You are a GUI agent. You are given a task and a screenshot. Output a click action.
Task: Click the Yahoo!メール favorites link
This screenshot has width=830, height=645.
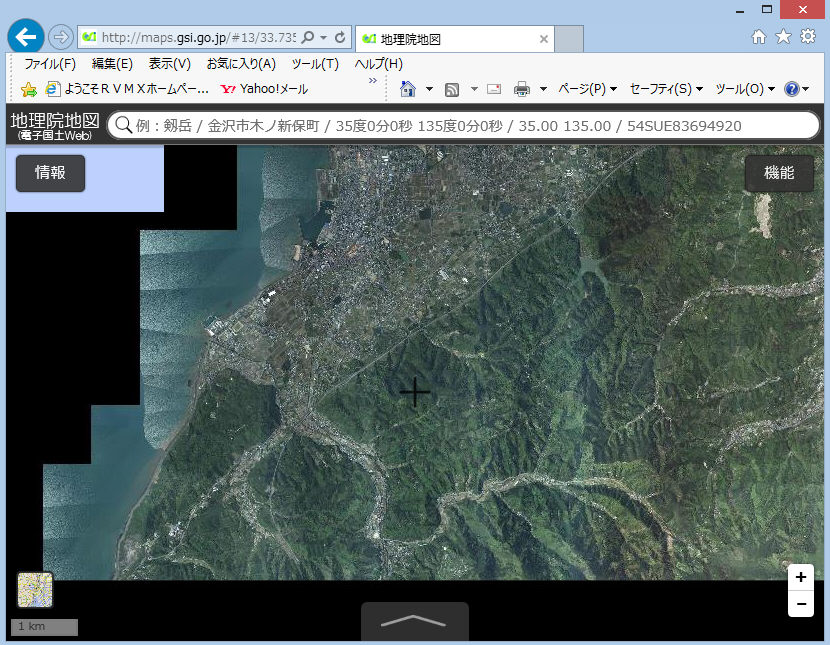click(264, 89)
